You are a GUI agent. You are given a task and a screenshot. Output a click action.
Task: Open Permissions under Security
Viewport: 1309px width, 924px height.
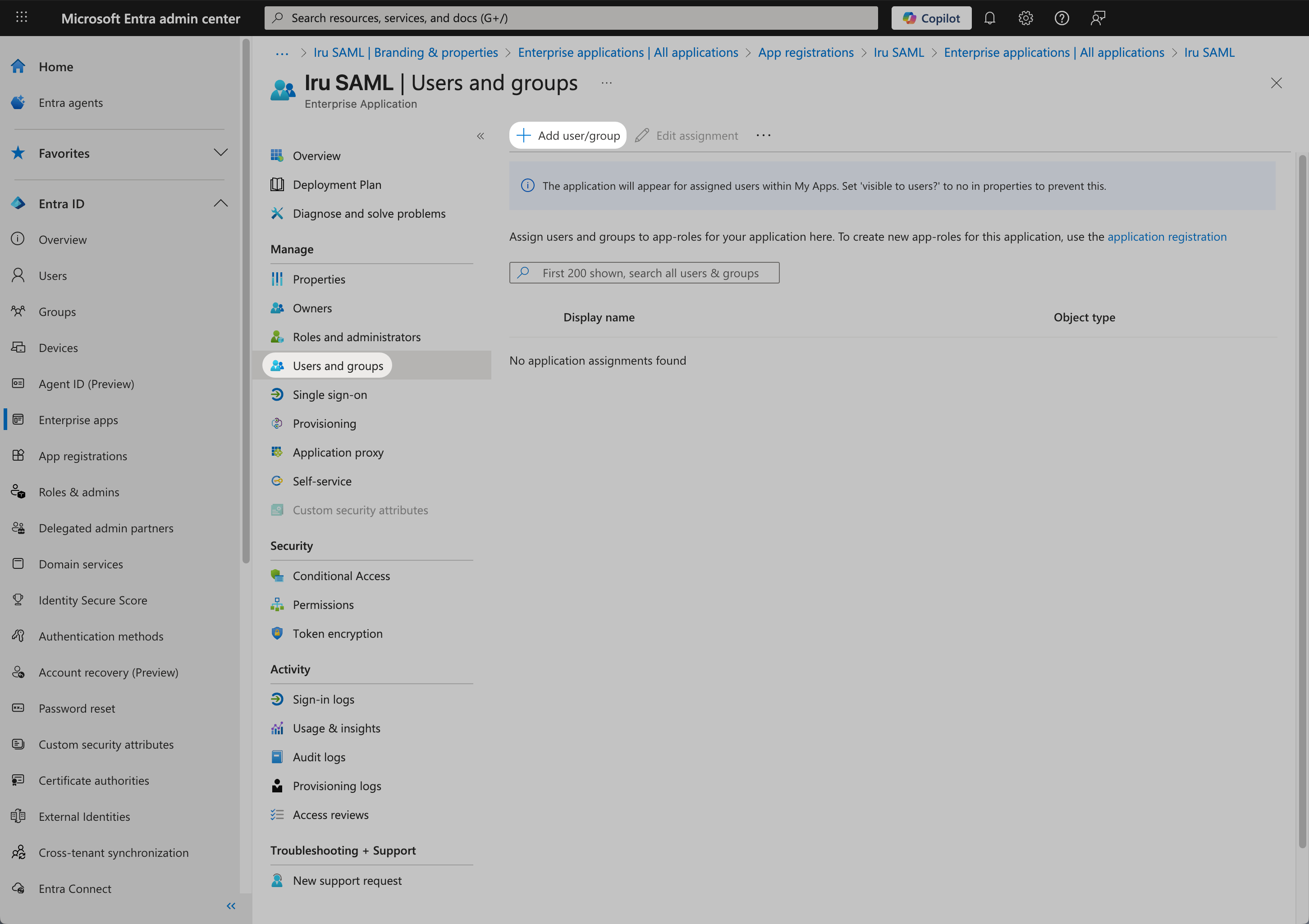click(x=323, y=605)
